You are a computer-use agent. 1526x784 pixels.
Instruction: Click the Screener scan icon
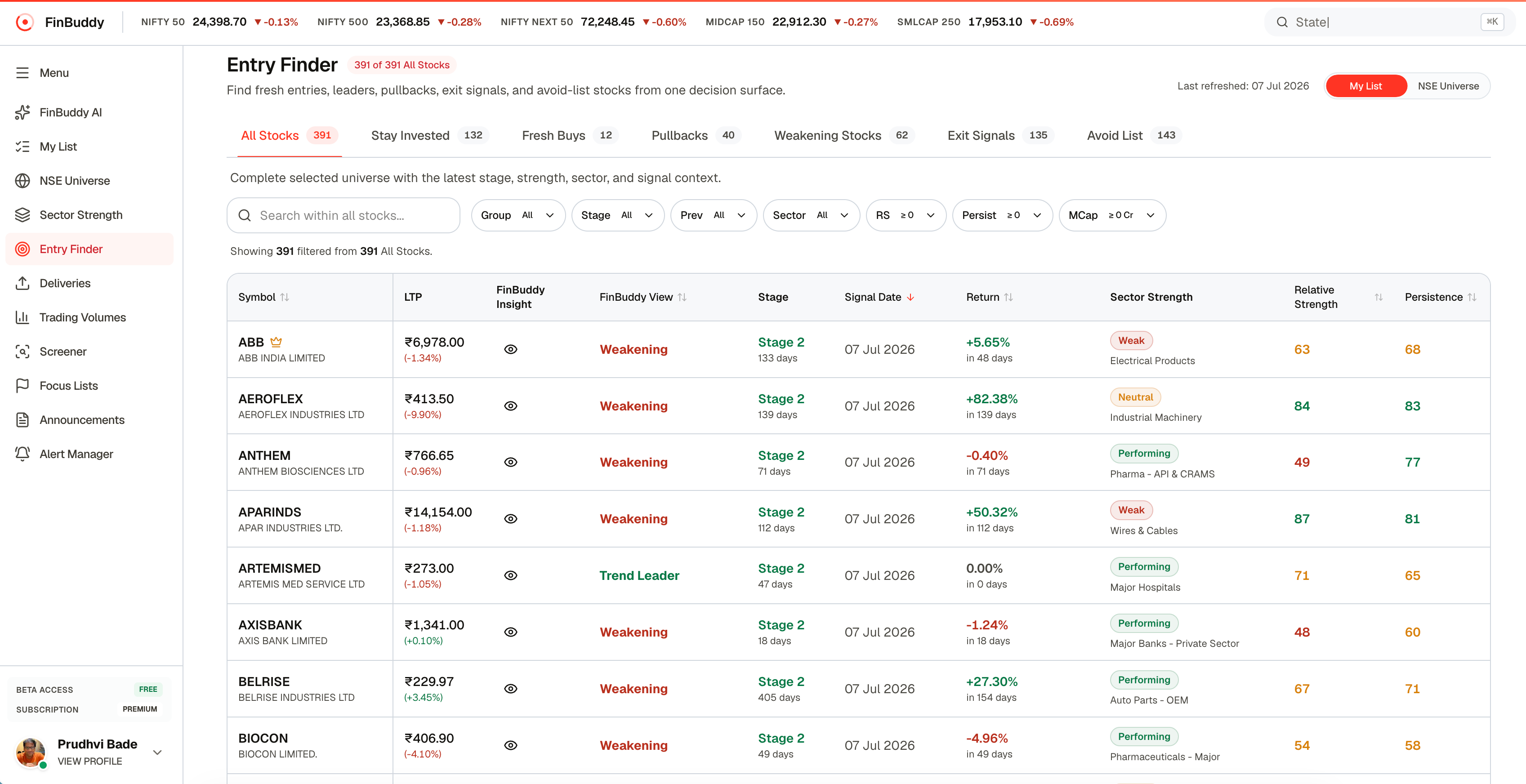click(22, 352)
